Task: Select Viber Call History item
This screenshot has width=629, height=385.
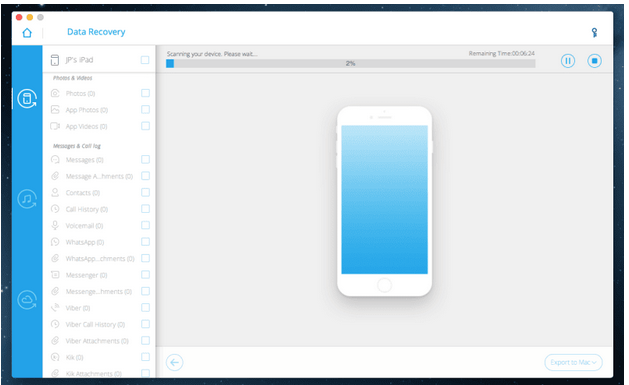Action: [95, 324]
